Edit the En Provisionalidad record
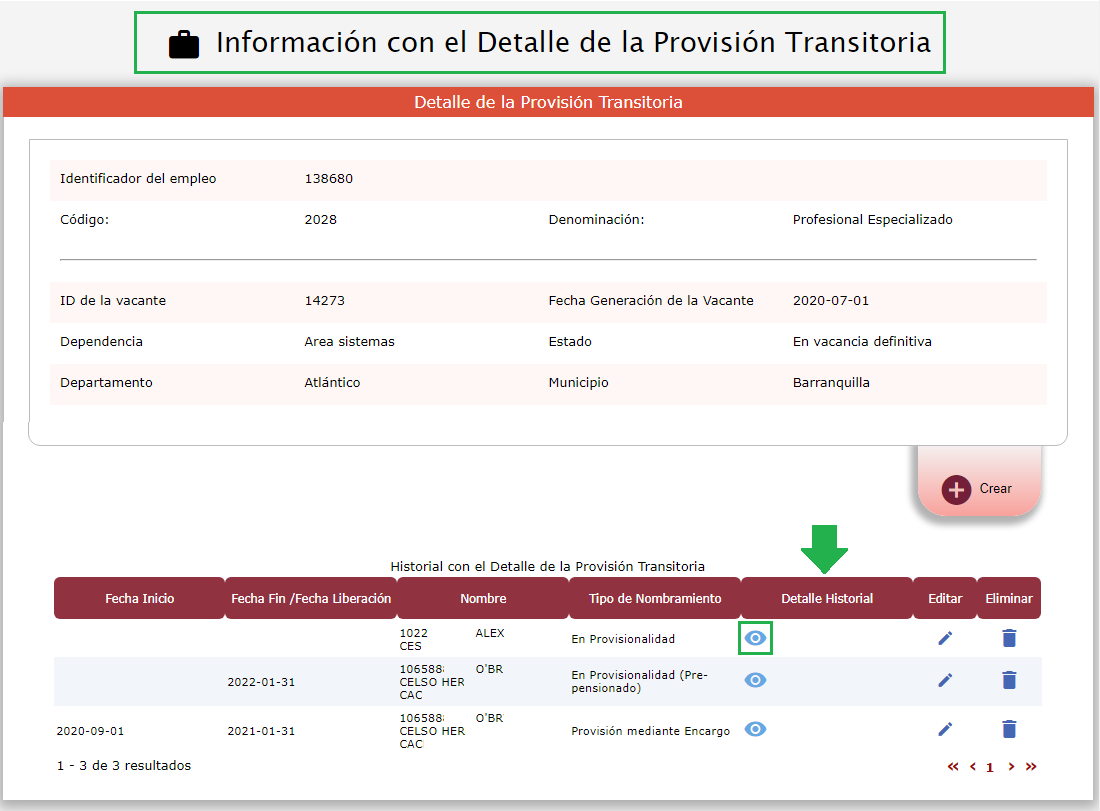Viewport: 1100px width, 811px height. point(945,638)
